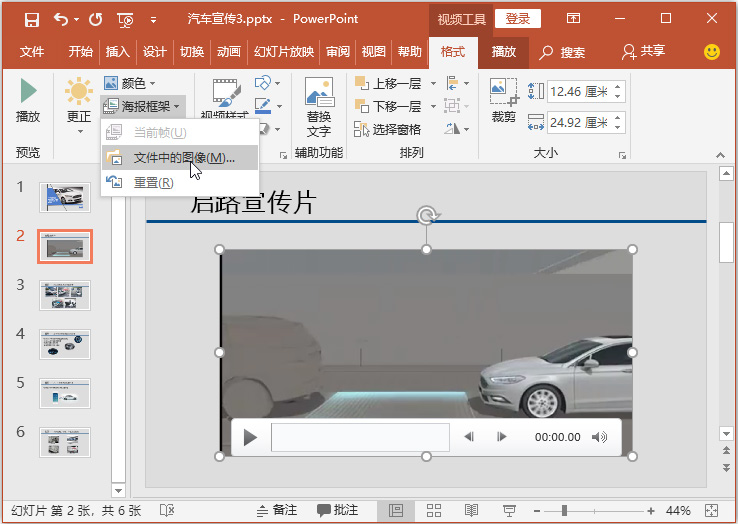Open the rotate objects dropdown
738x524 pixels.
tap(457, 129)
